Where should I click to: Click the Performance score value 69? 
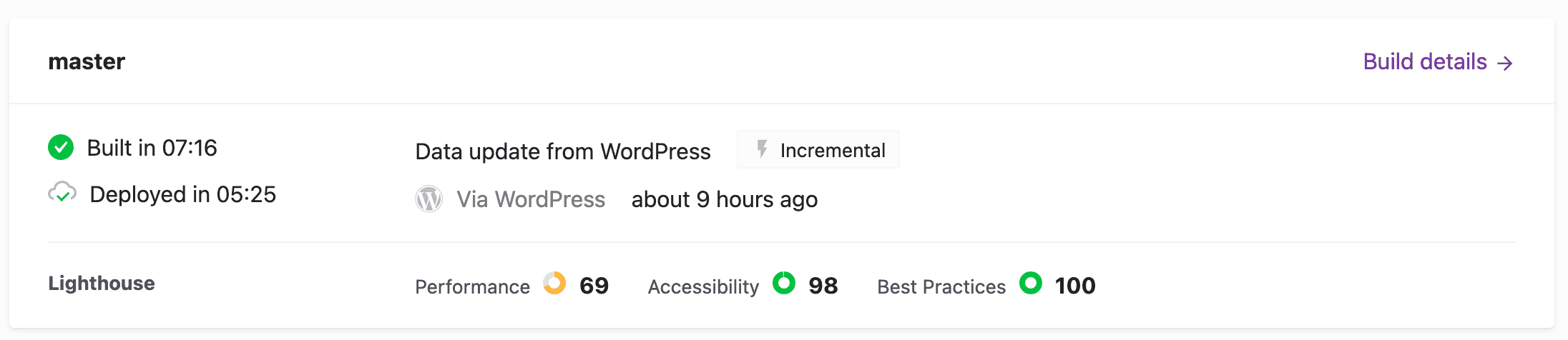[x=594, y=286]
